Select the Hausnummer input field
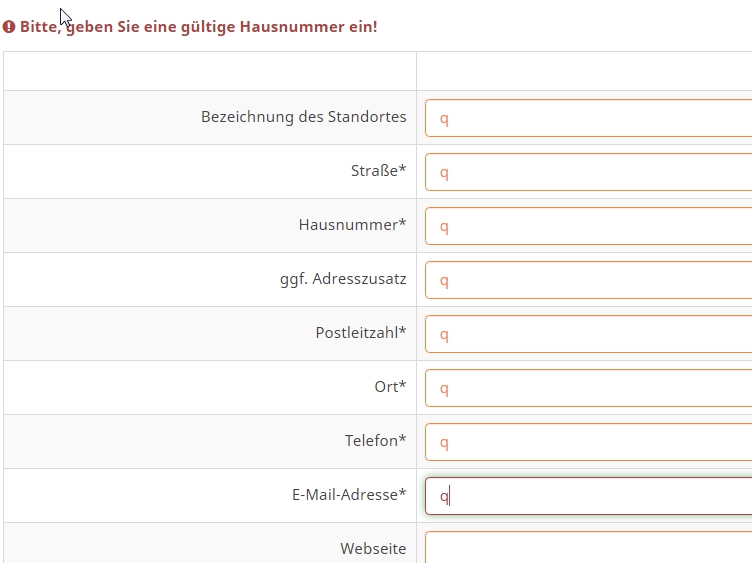This screenshot has height=563, width=752. tap(588, 226)
